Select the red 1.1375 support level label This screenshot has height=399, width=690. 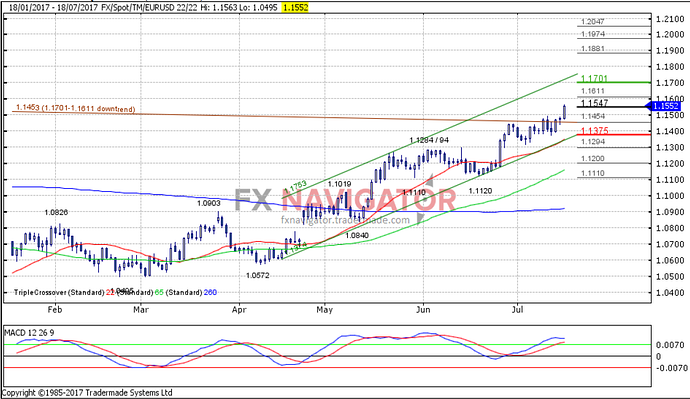pos(595,131)
